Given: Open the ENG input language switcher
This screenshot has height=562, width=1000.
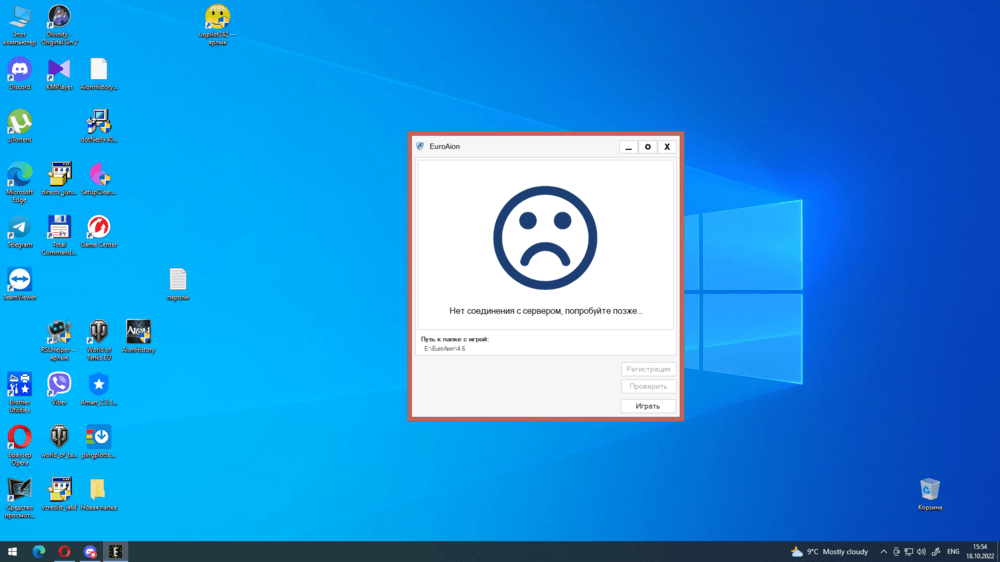Looking at the screenshot, I should (953, 551).
